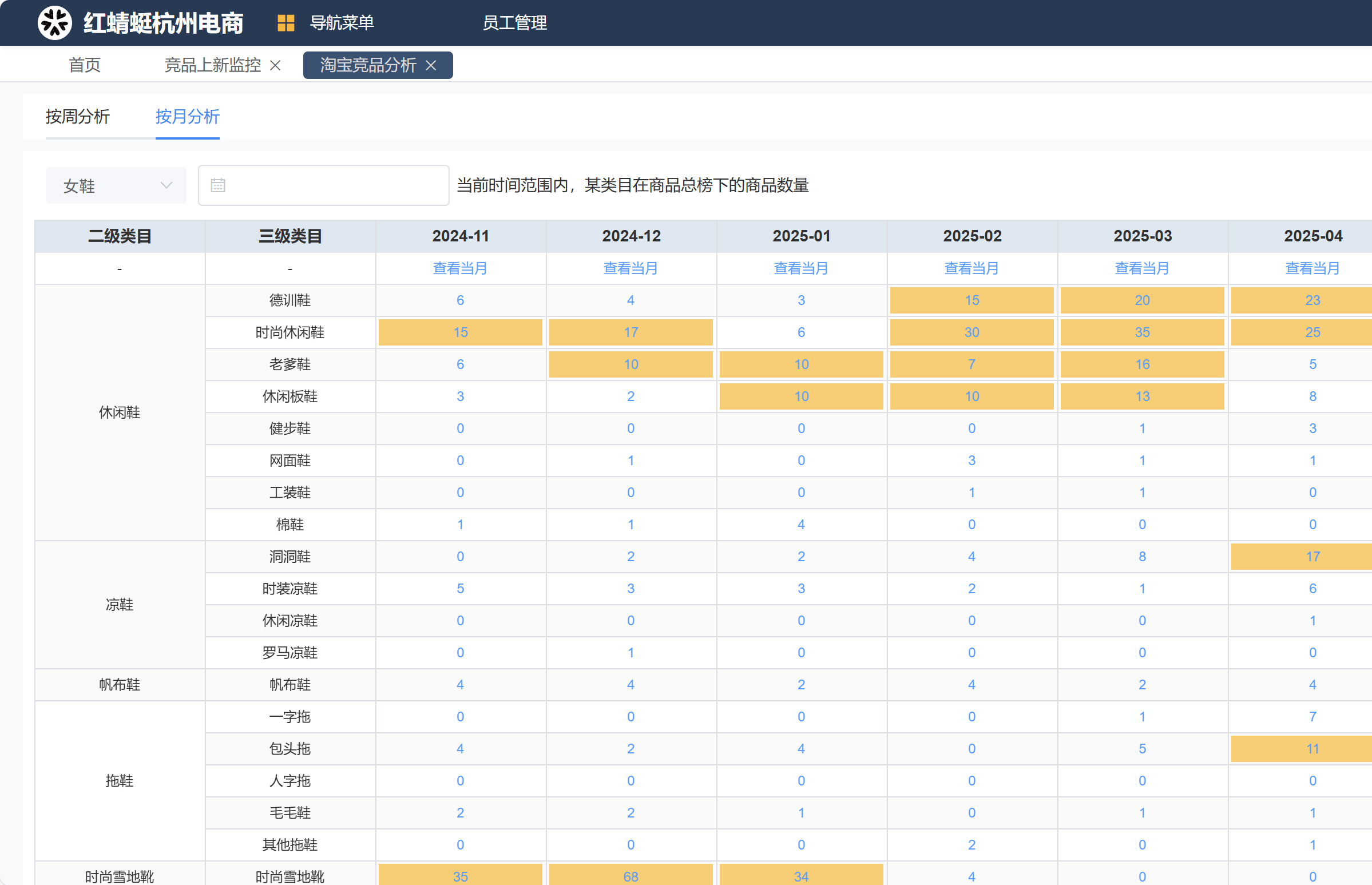Click the 休闲鞋 category cell

[120, 412]
